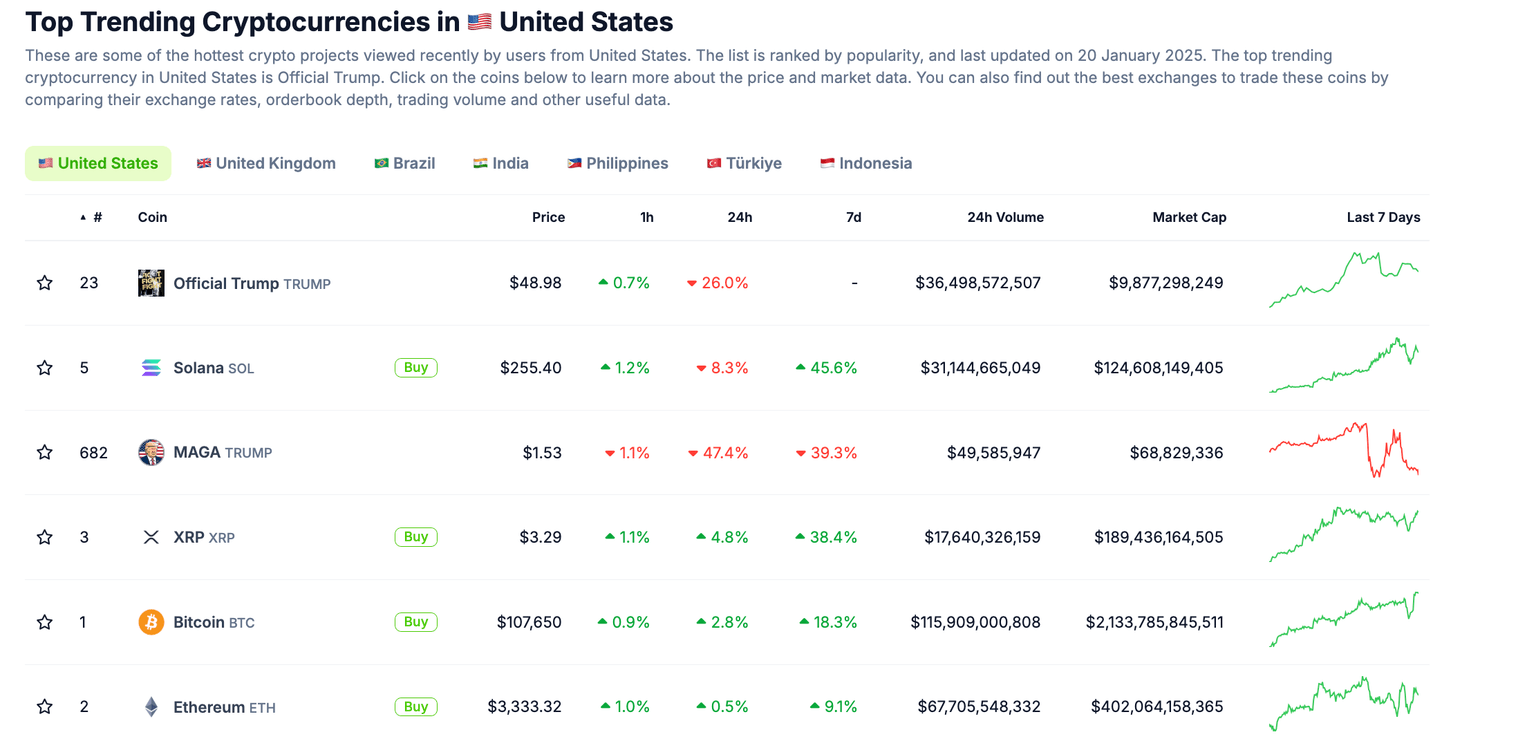Sort coins by 24h Volume header
Image resolution: width=1536 pixels, height=748 pixels.
click(1005, 217)
